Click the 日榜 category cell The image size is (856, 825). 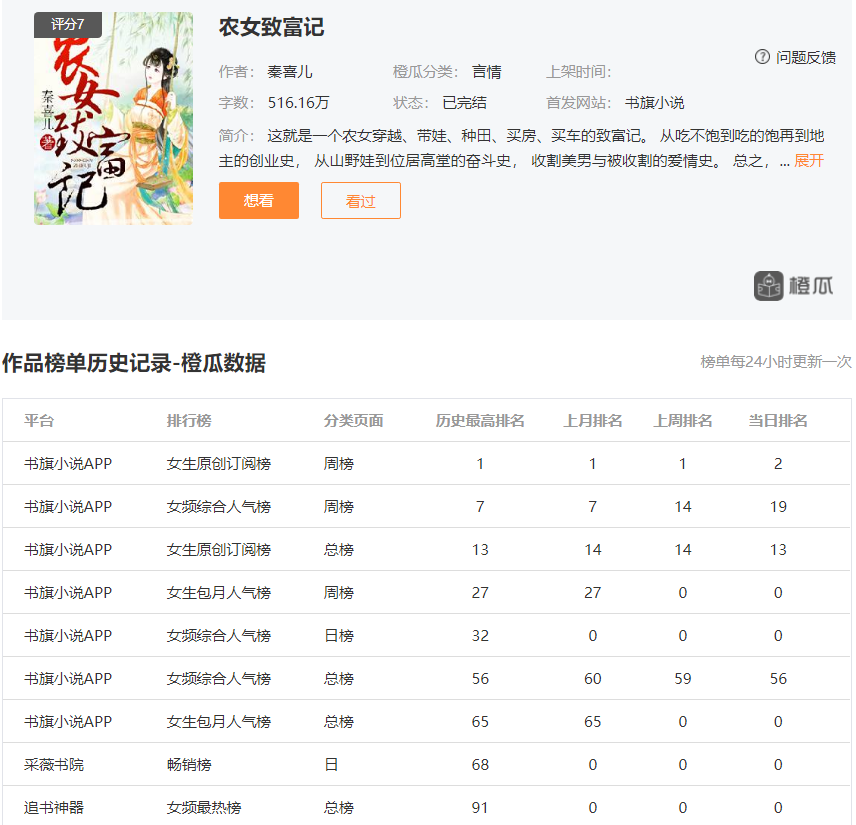click(x=338, y=636)
